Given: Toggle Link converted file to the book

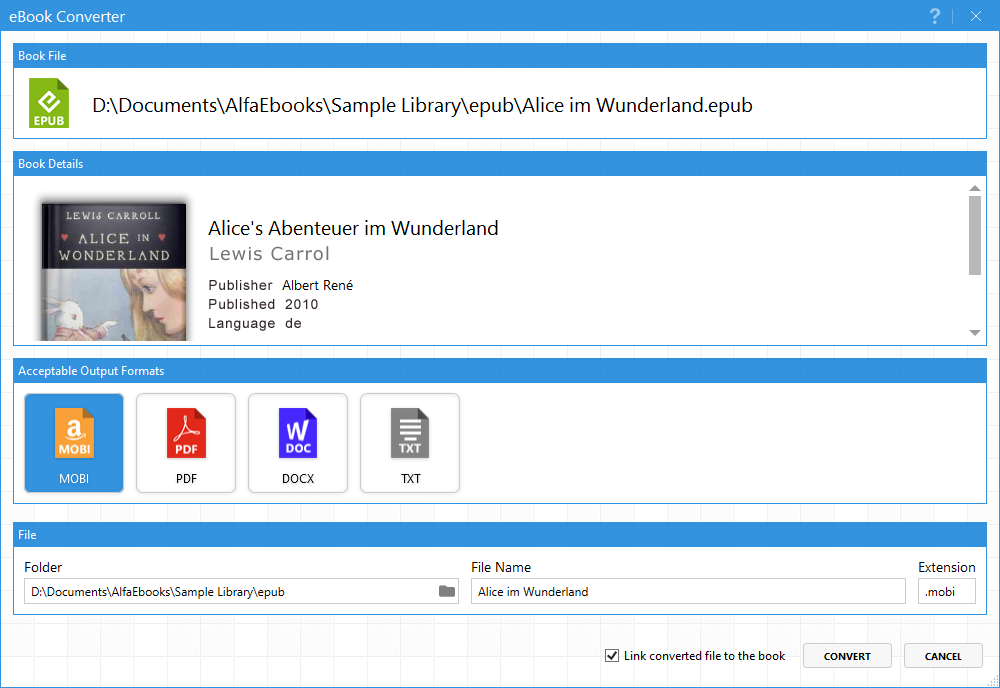Looking at the screenshot, I should (612, 656).
